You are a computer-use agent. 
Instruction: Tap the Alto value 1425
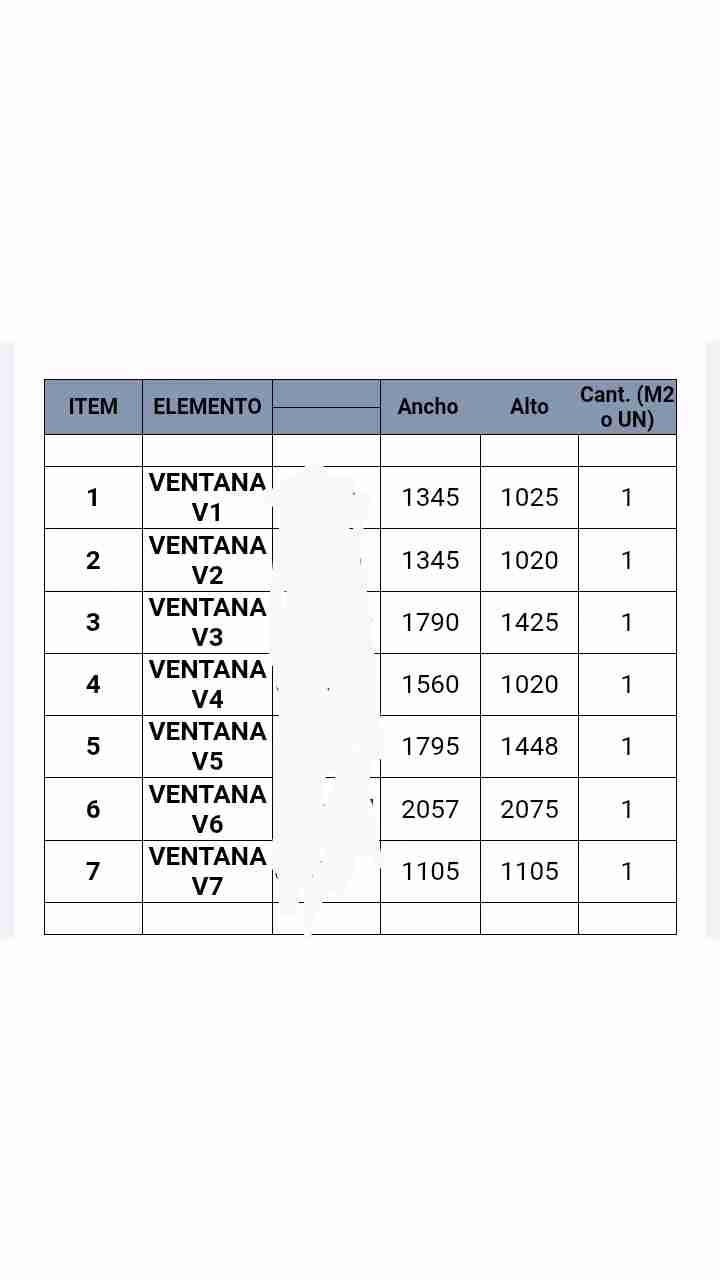(x=529, y=622)
